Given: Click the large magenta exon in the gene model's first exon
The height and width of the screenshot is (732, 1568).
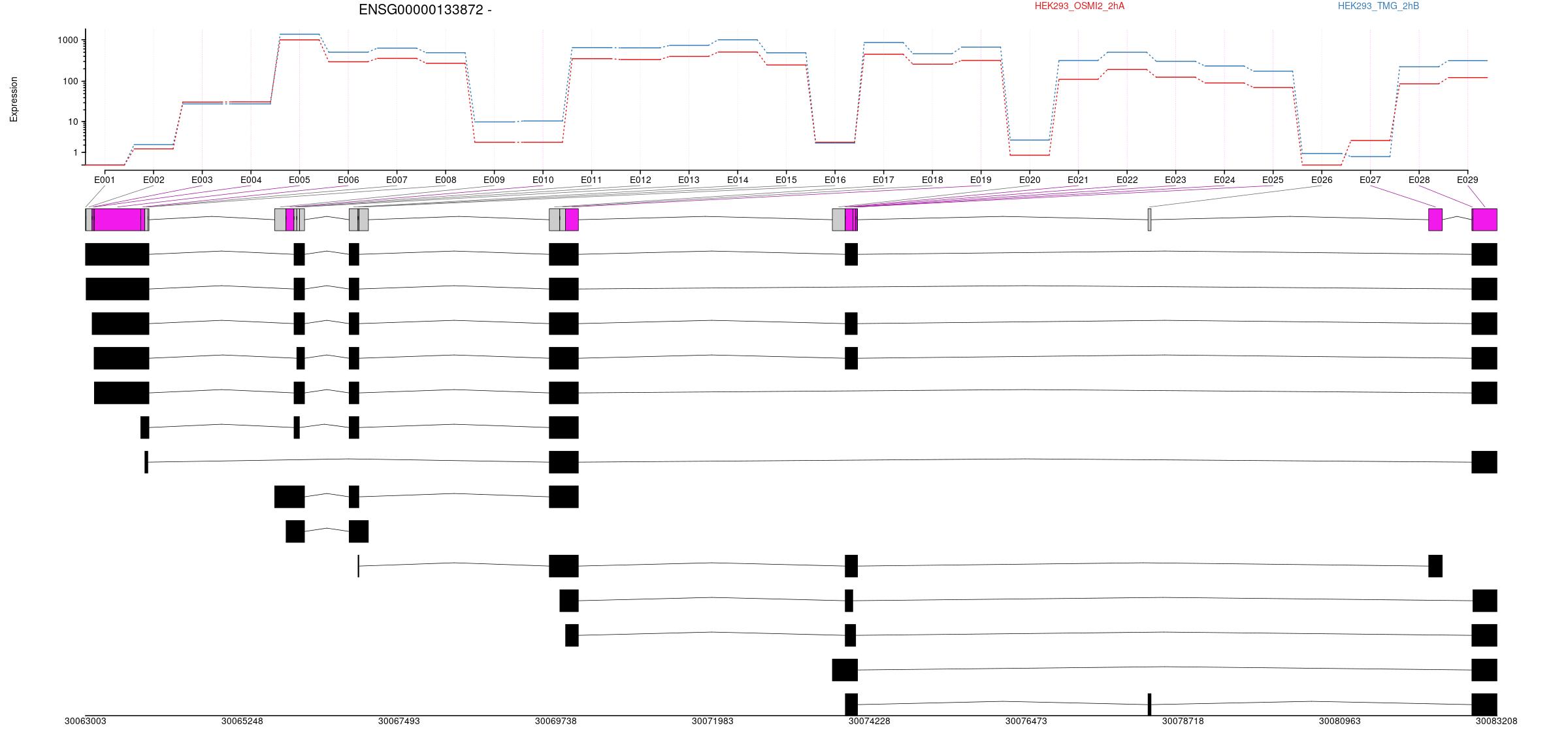Looking at the screenshot, I should [118, 220].
